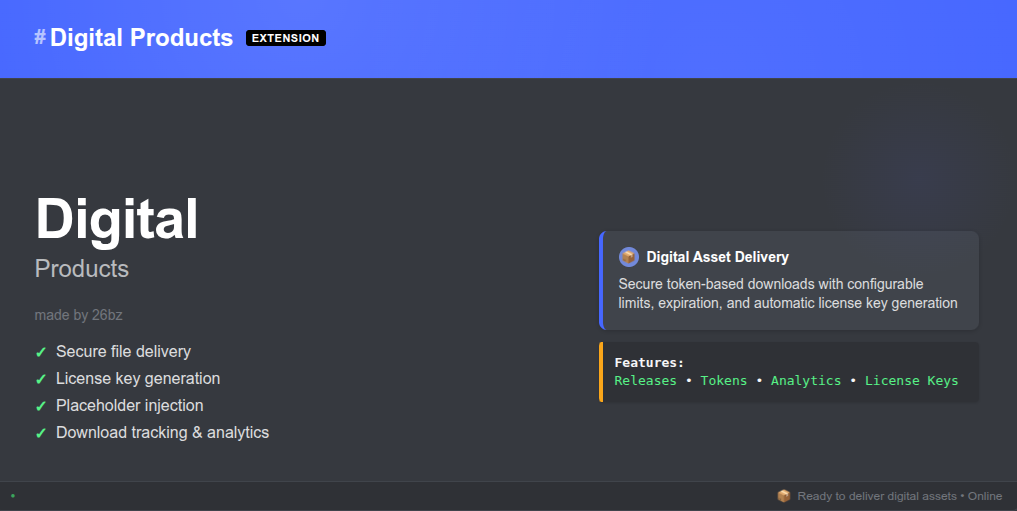The image size is (1017, 511).
Task: Click the Digital Products header title
Action: [141, 38]
